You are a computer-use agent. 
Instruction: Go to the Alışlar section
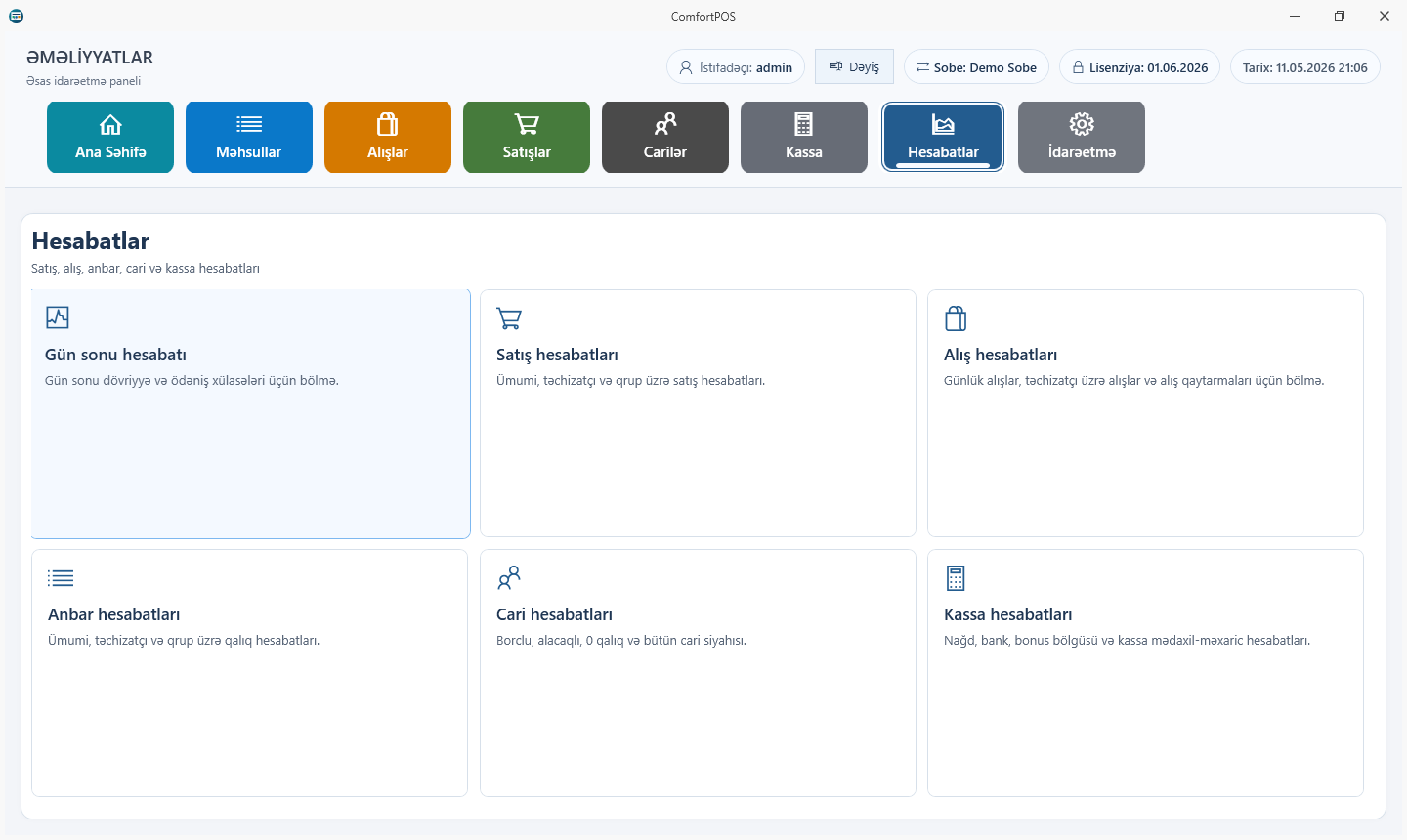click(388, 138)
